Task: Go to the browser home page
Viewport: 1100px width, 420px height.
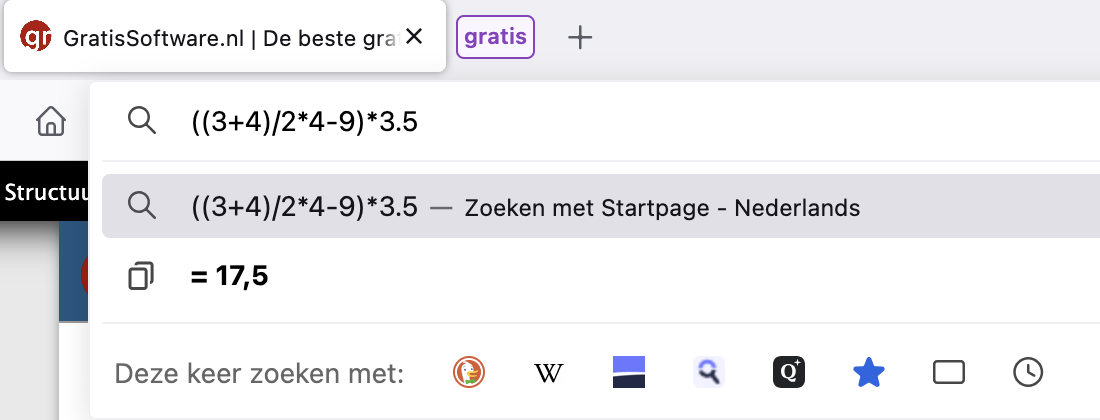Action: (51, 122)
